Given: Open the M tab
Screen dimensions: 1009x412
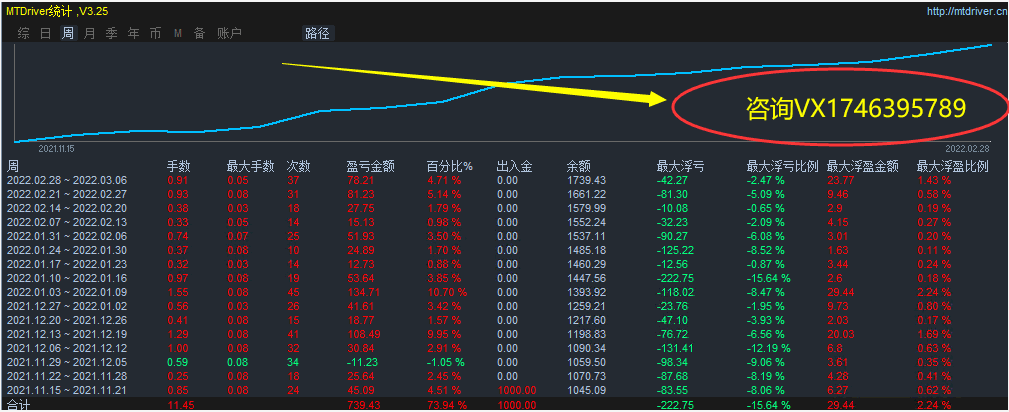Looking at the screenshot, I should tap(178, 33).
